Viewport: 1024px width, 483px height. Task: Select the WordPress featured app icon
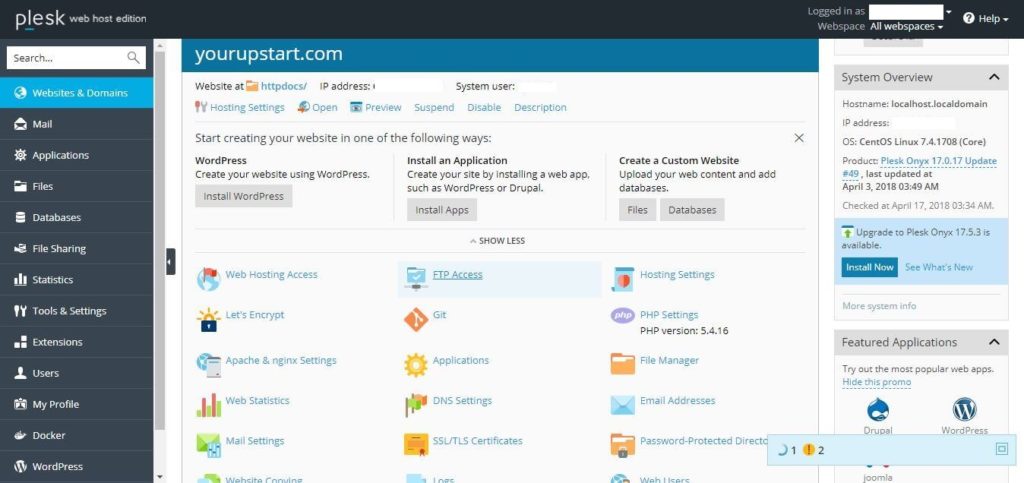click(964, 410)
